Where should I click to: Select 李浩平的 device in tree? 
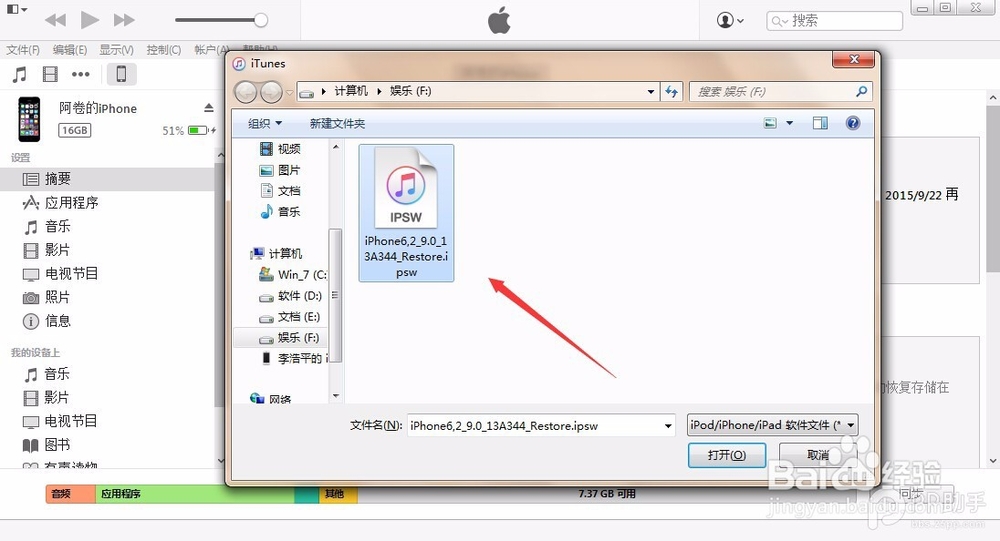[x=294, y=359]
